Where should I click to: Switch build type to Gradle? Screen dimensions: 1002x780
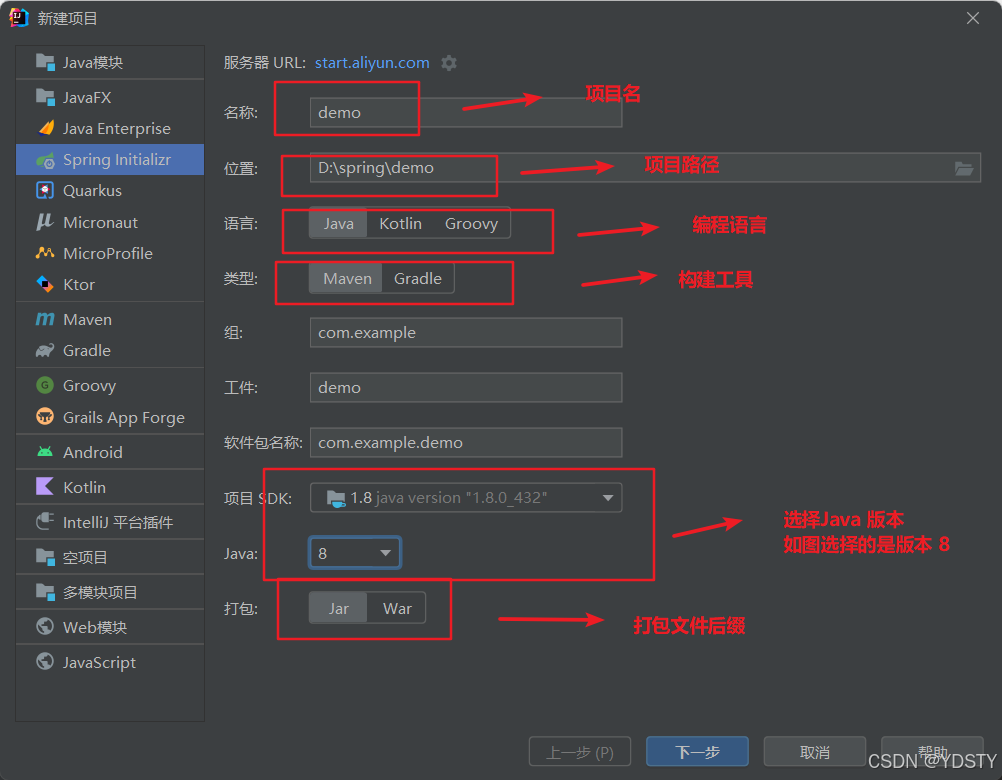[x=418, y=278]
